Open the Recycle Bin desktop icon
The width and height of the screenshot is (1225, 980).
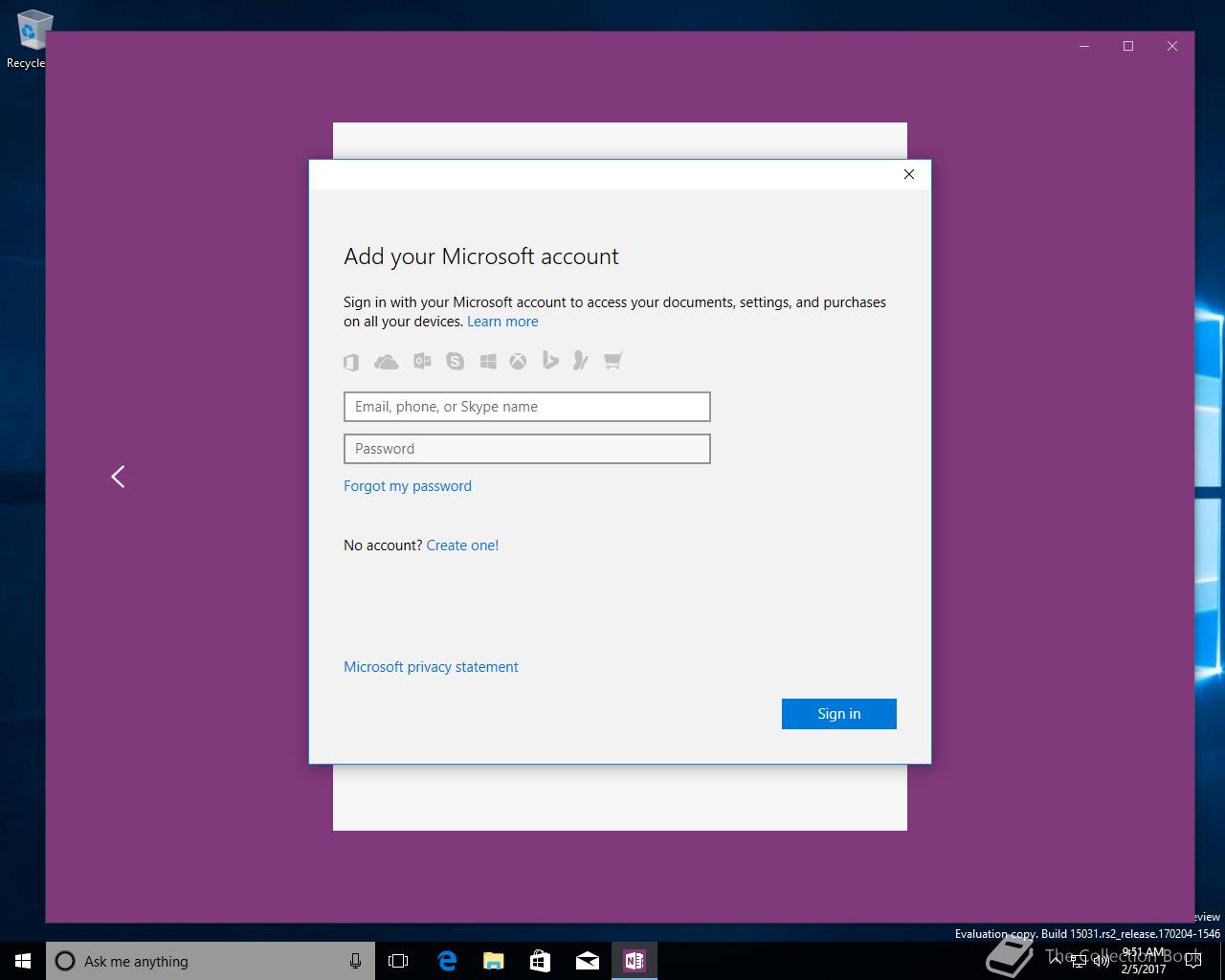coord(29,39)
